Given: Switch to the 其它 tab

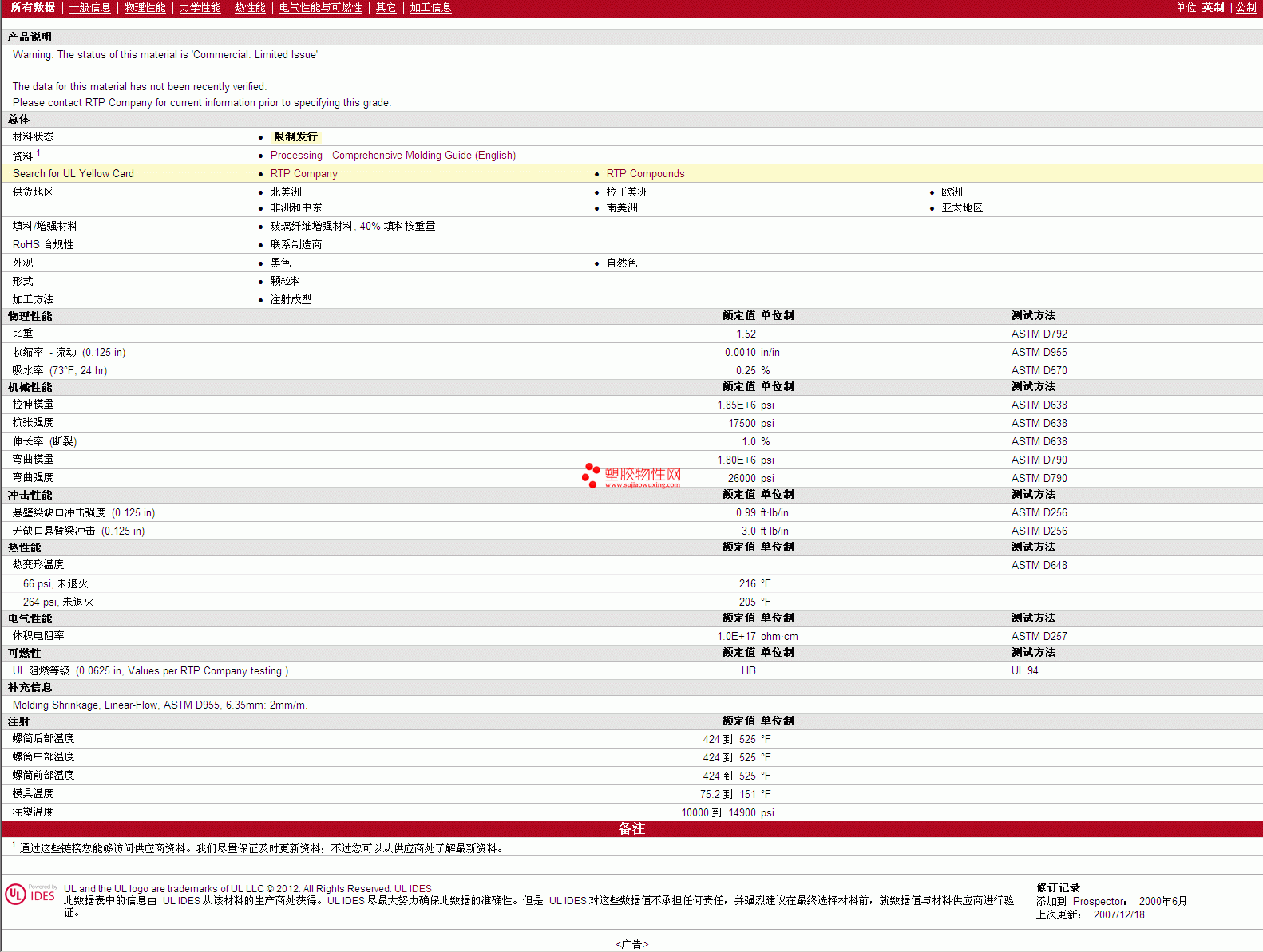Looking at the screenshot, I should point(386,7).
